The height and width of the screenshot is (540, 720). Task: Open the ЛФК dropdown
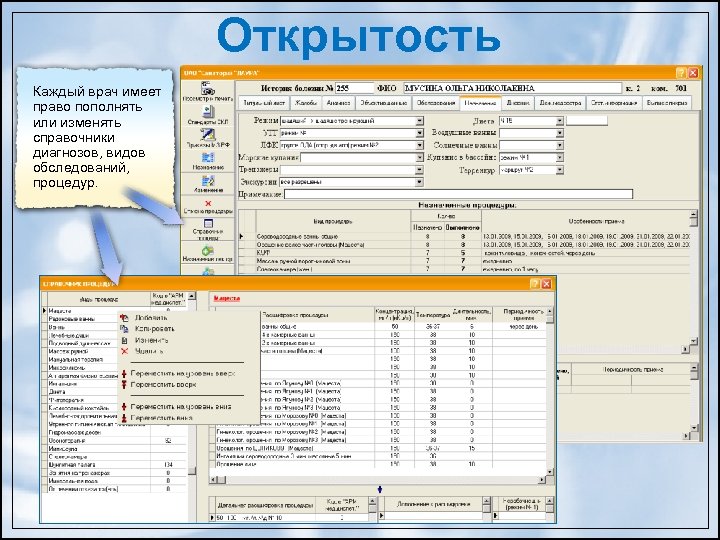419,145
